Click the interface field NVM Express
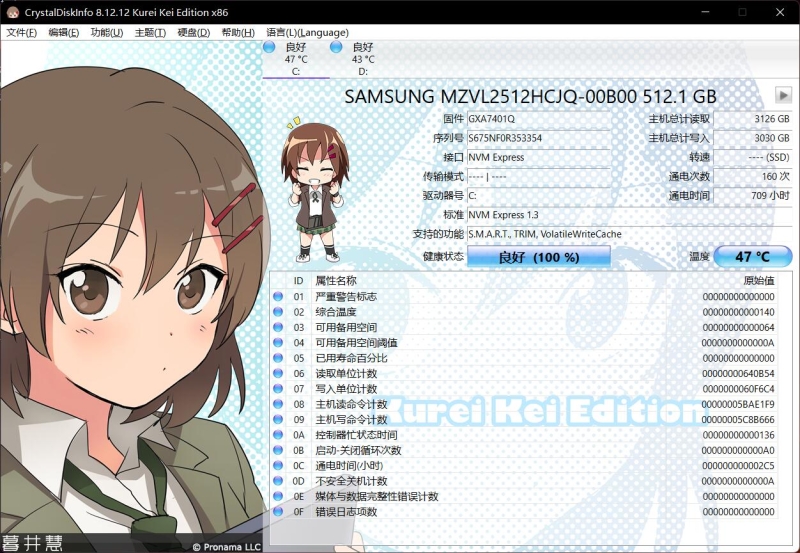The width and height of the screenshot is (800, 553). (538, 157)
